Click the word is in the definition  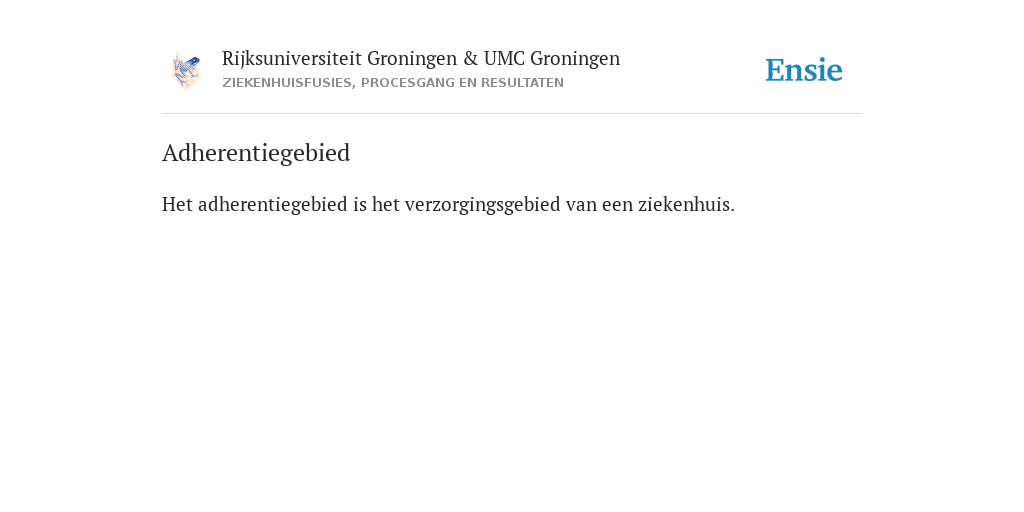[360, 204]
